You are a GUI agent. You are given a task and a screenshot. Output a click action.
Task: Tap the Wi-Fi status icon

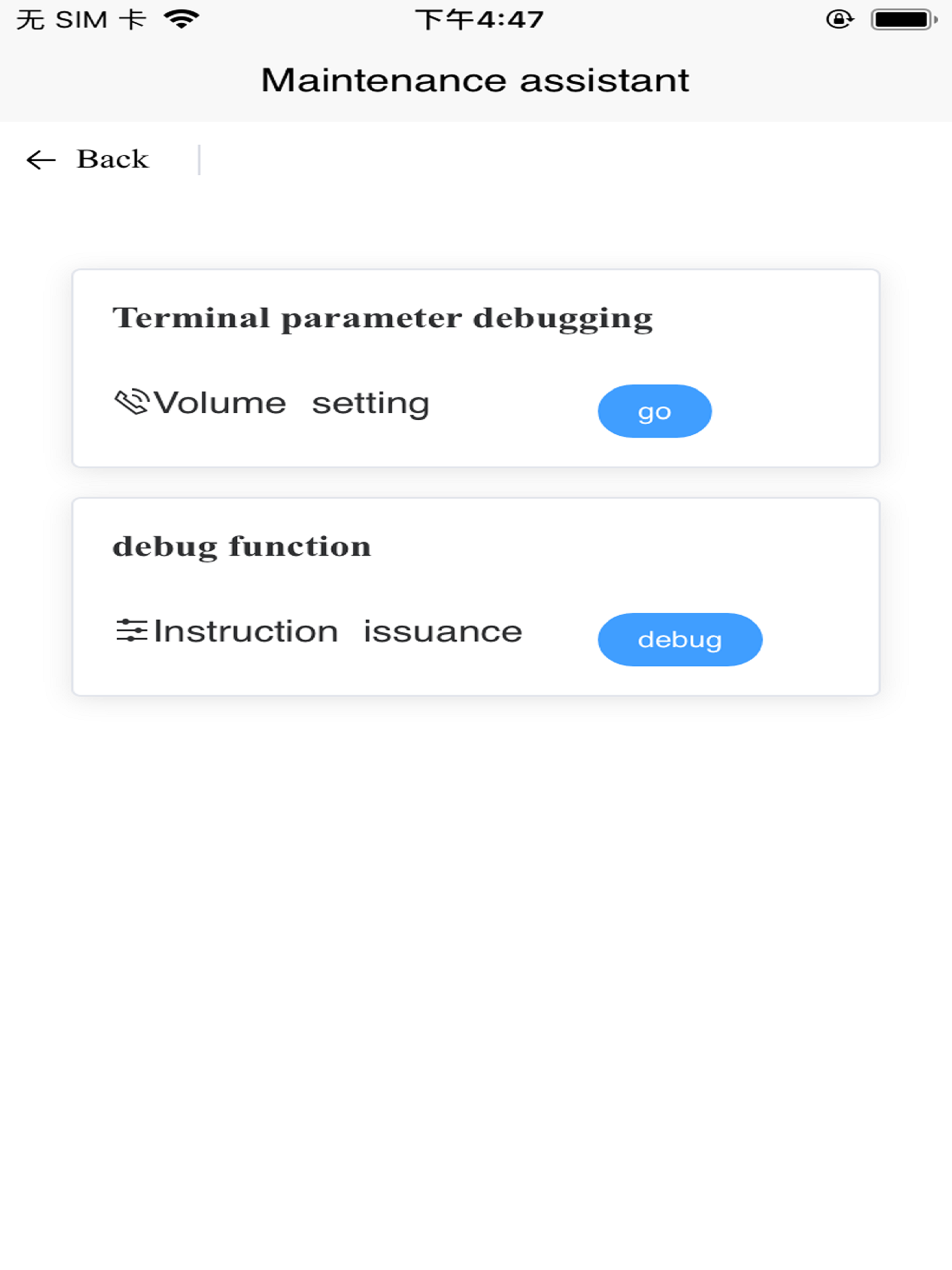[181, 20]
